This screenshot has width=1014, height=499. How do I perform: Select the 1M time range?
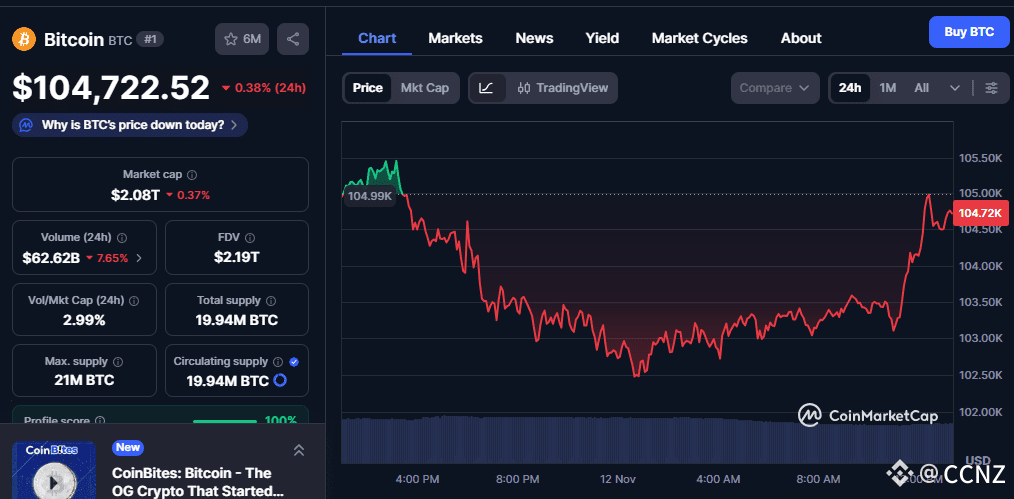pos(887,88)
